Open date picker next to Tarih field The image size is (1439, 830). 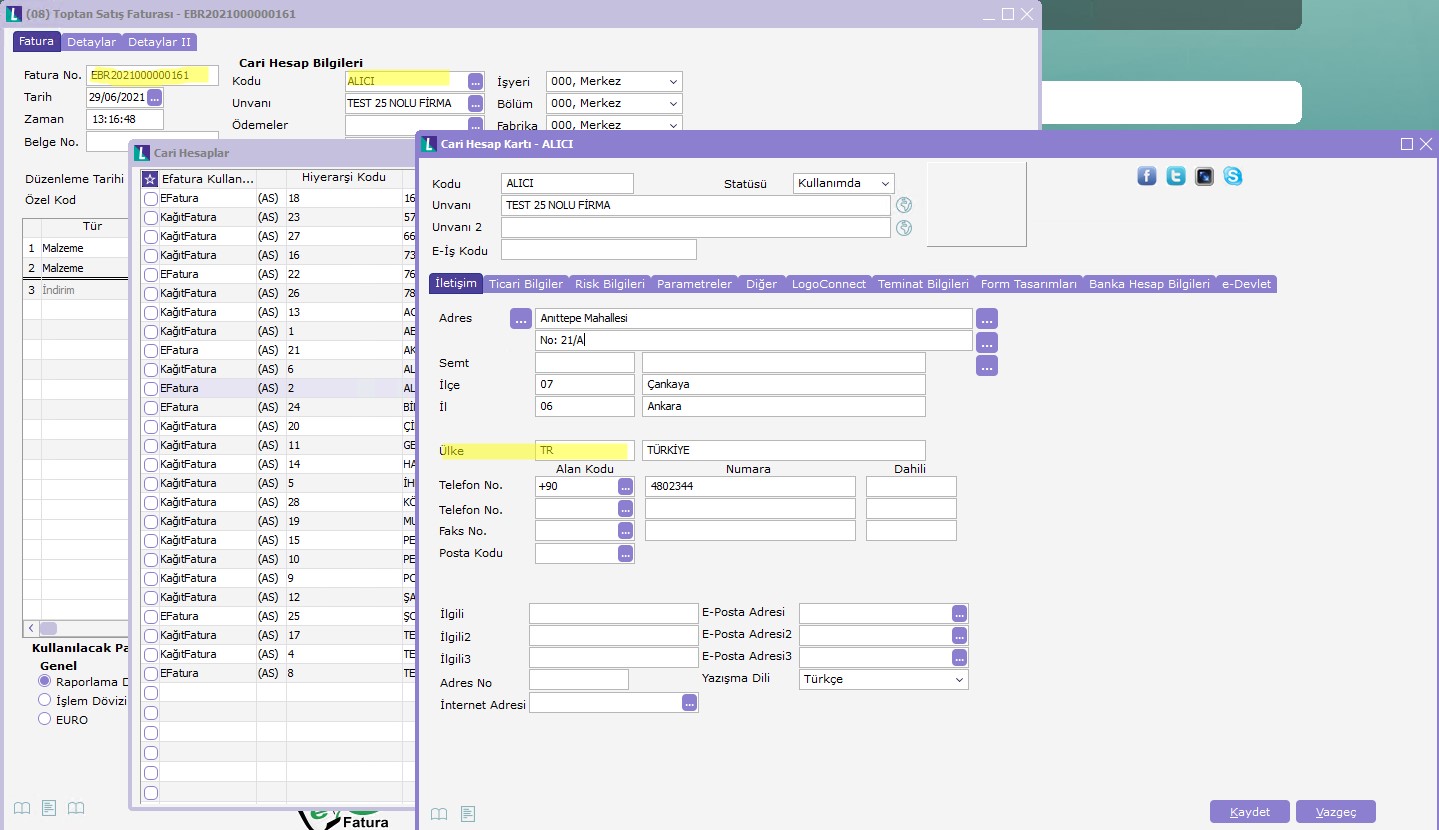[x=155, y=98]
